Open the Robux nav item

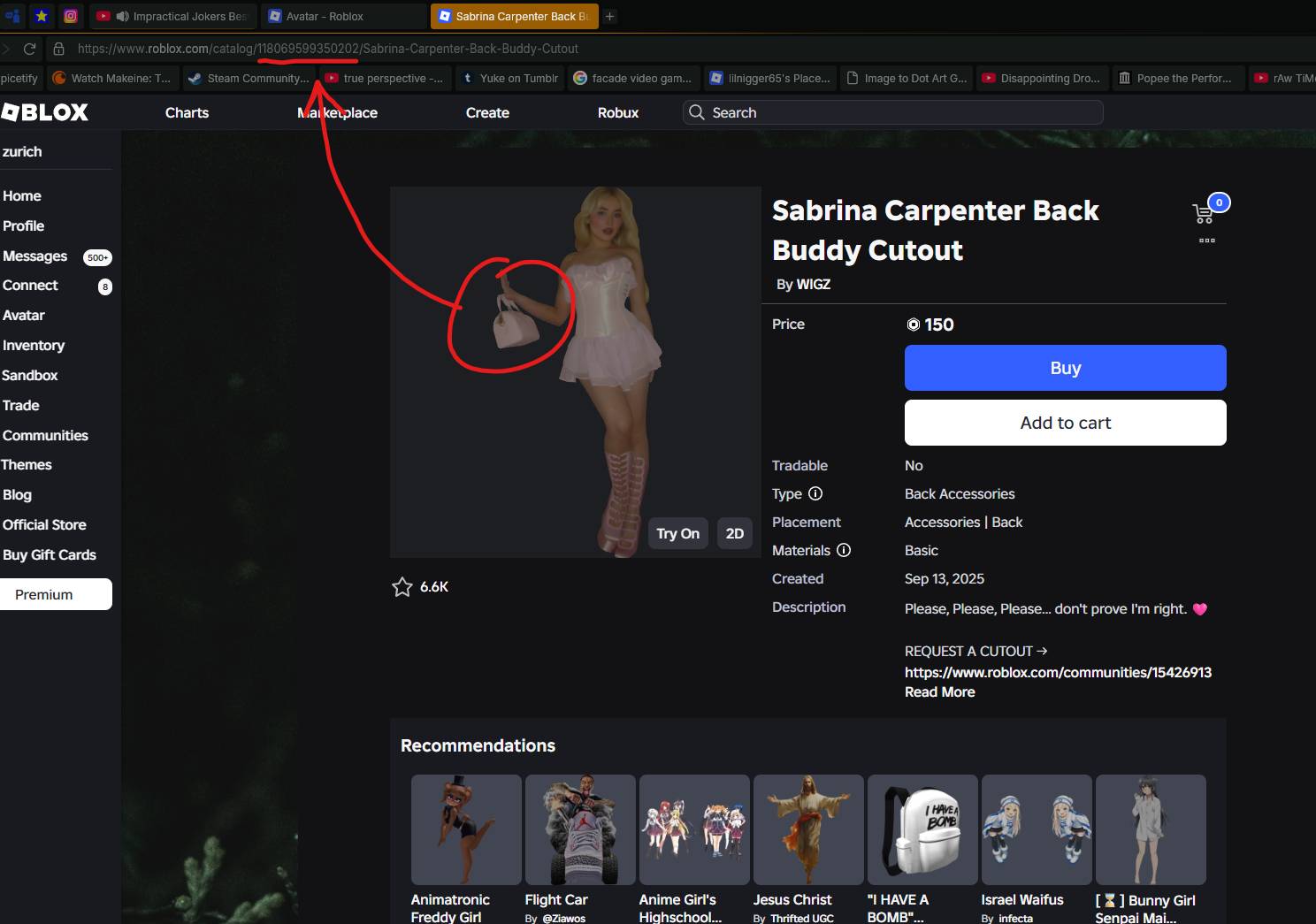[618, 112]
